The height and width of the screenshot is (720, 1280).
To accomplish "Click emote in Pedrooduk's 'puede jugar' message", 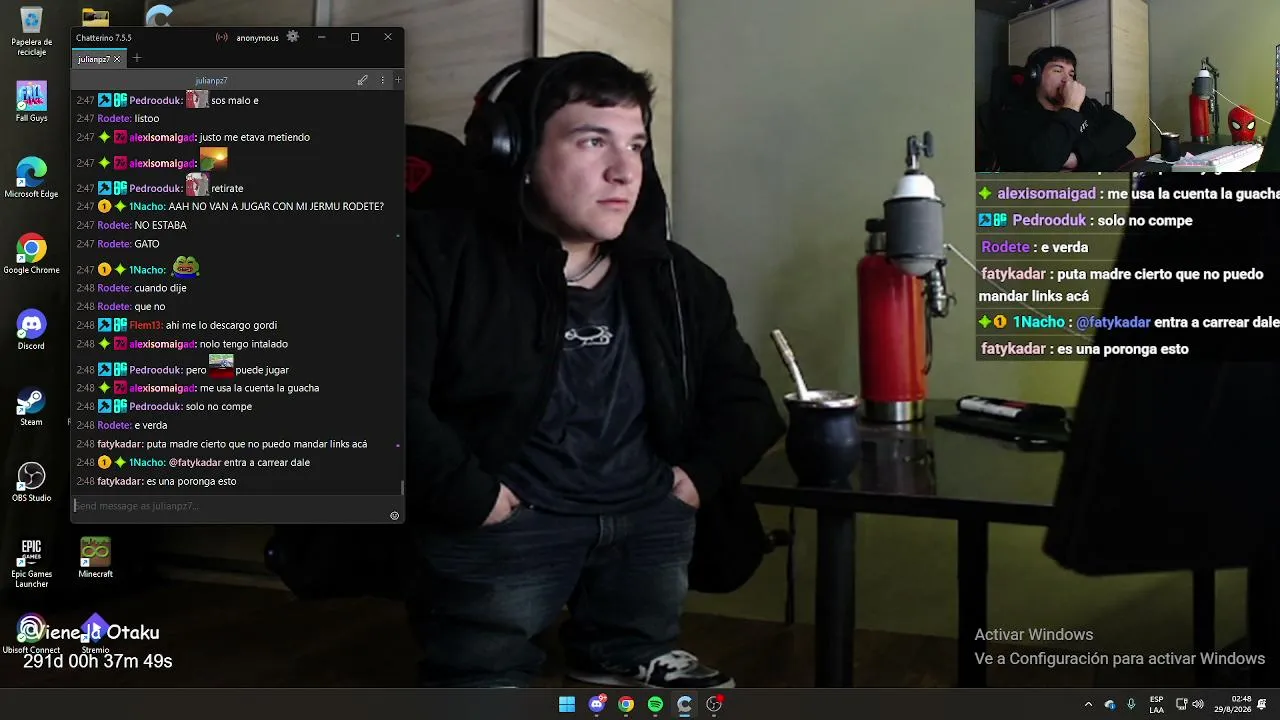I will click(x=221, y=366).
